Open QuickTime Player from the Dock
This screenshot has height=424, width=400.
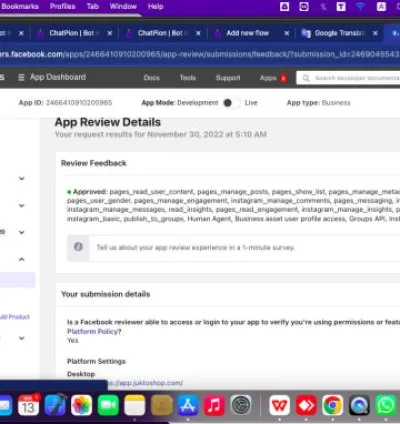coord(359,405)
